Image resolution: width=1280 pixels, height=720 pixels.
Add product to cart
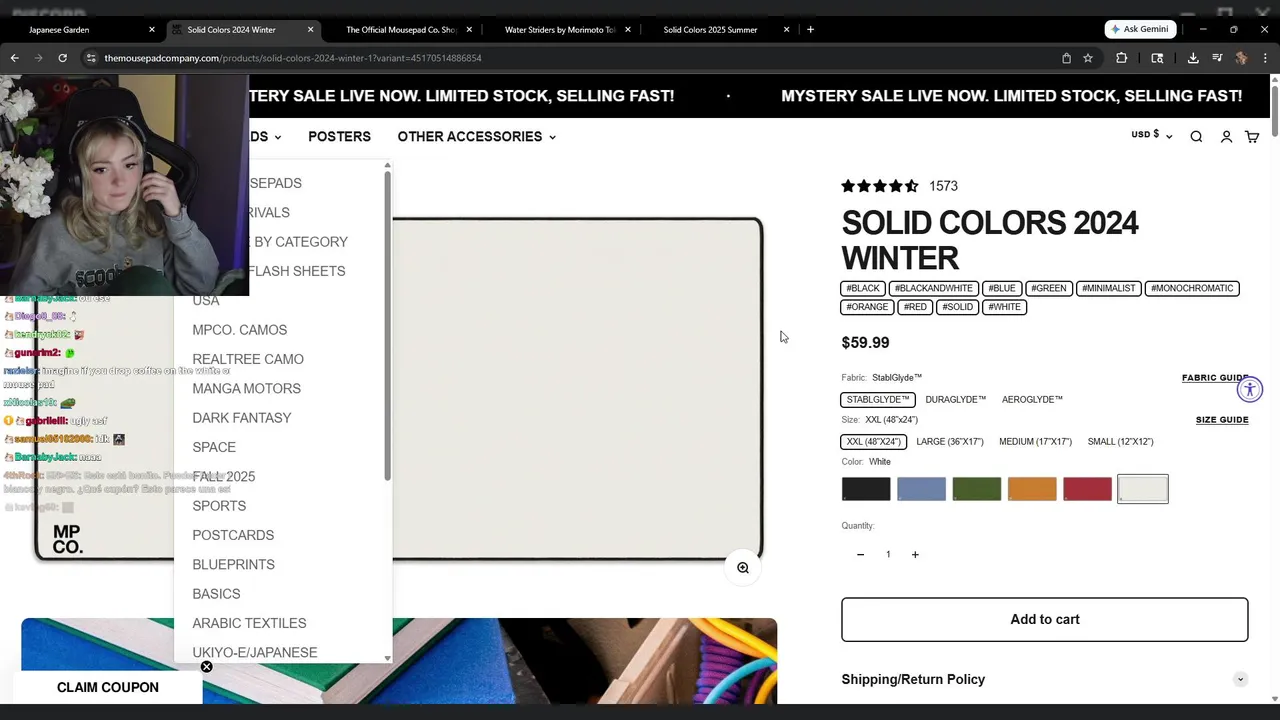pyautogui.click(x=1044, y=620)
